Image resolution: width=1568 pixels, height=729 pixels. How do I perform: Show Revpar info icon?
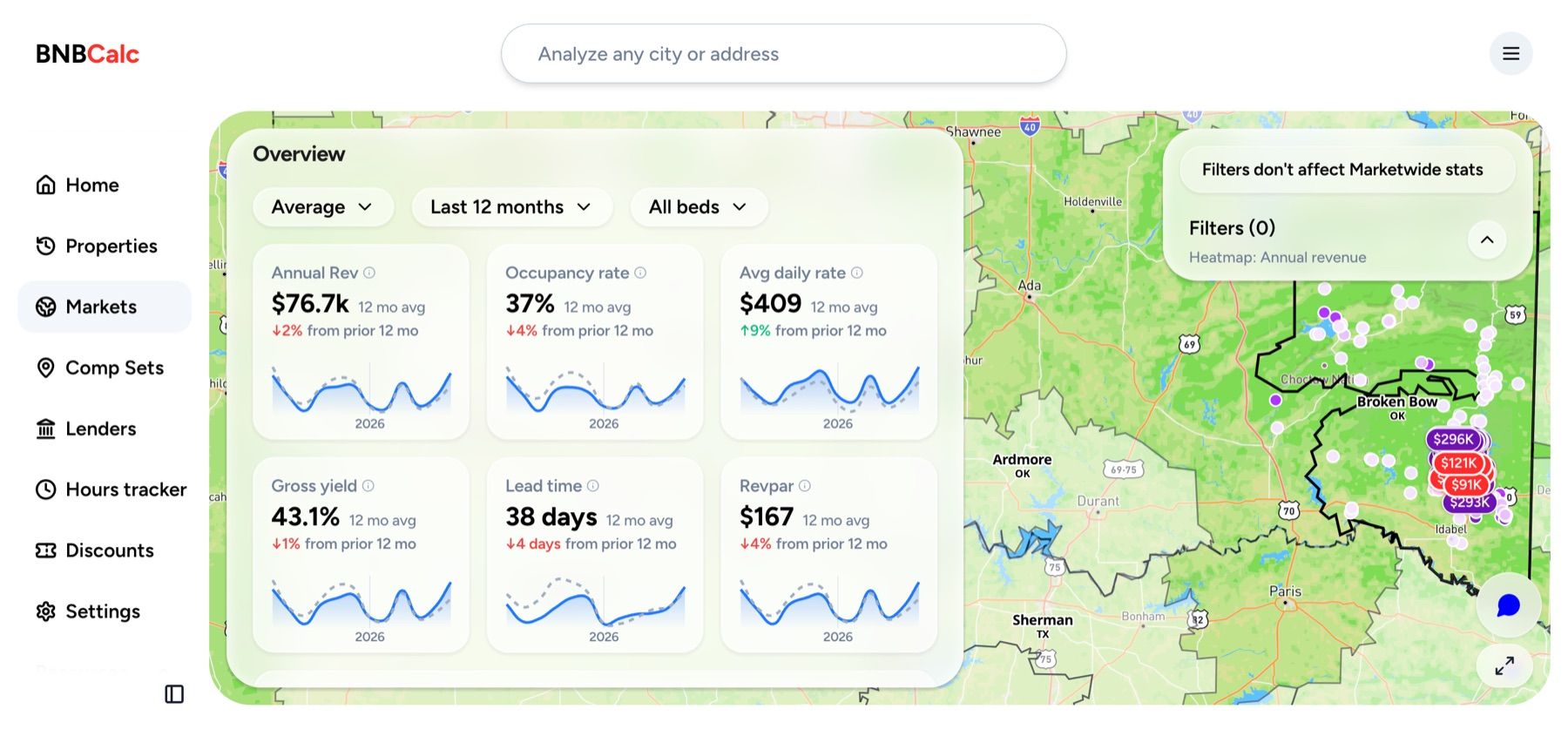(805, 486)
